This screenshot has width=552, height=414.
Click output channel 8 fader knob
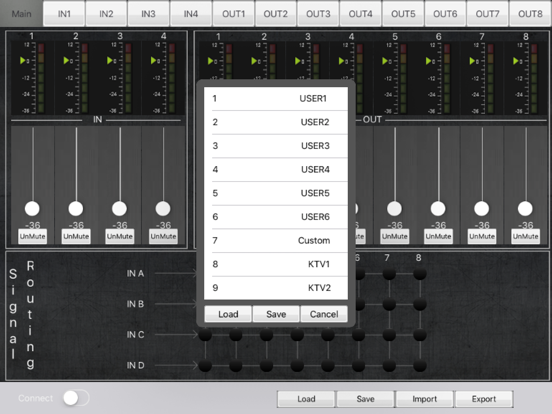click(x=525, y=209)
